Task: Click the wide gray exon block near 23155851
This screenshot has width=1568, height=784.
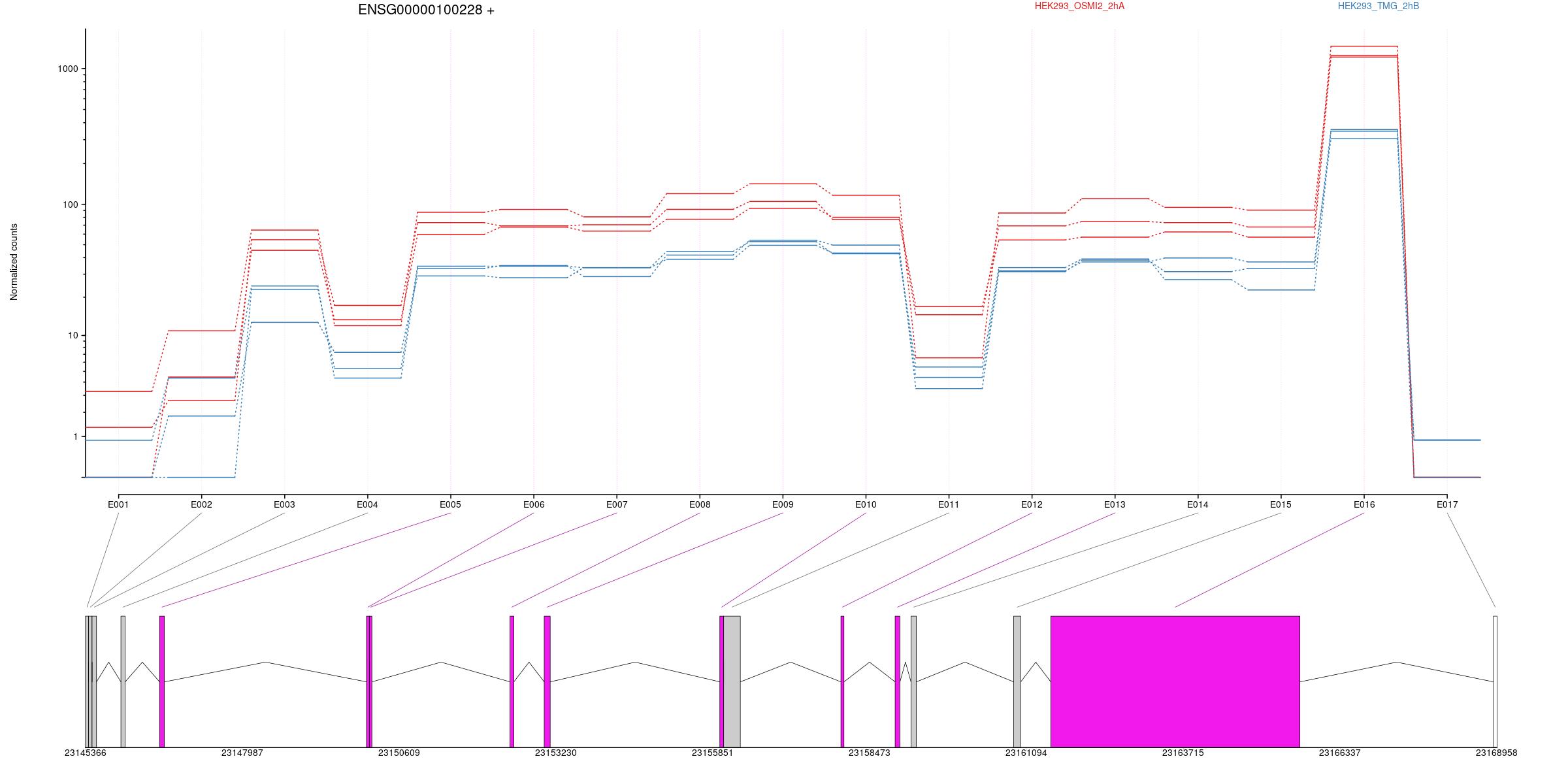Action: click(732, 681)
